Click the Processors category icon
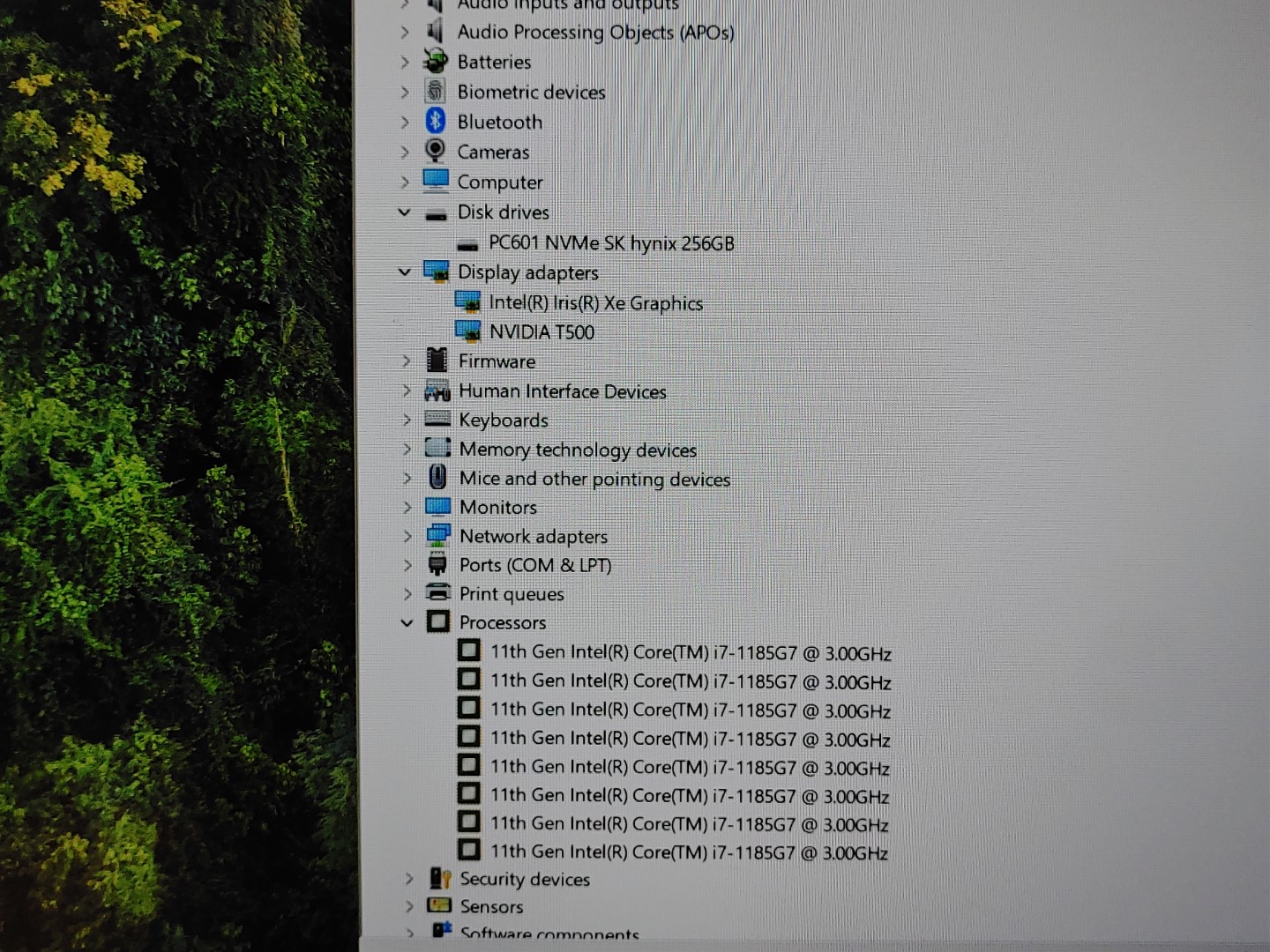The image size is (1270, 952). click(x=438, y=621)
